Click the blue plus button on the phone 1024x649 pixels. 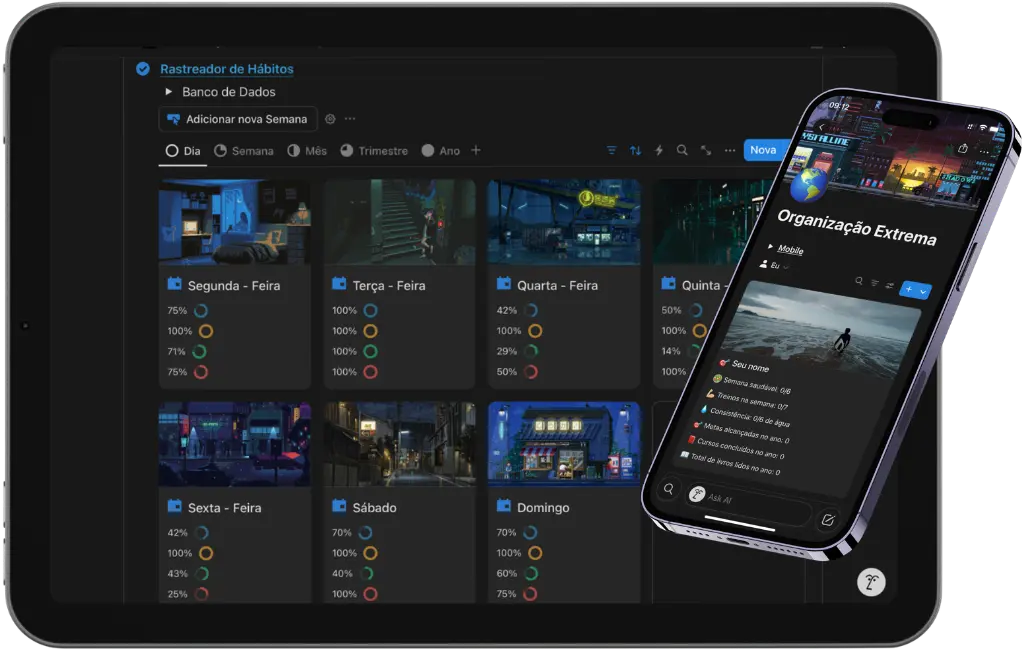(908, 289)
